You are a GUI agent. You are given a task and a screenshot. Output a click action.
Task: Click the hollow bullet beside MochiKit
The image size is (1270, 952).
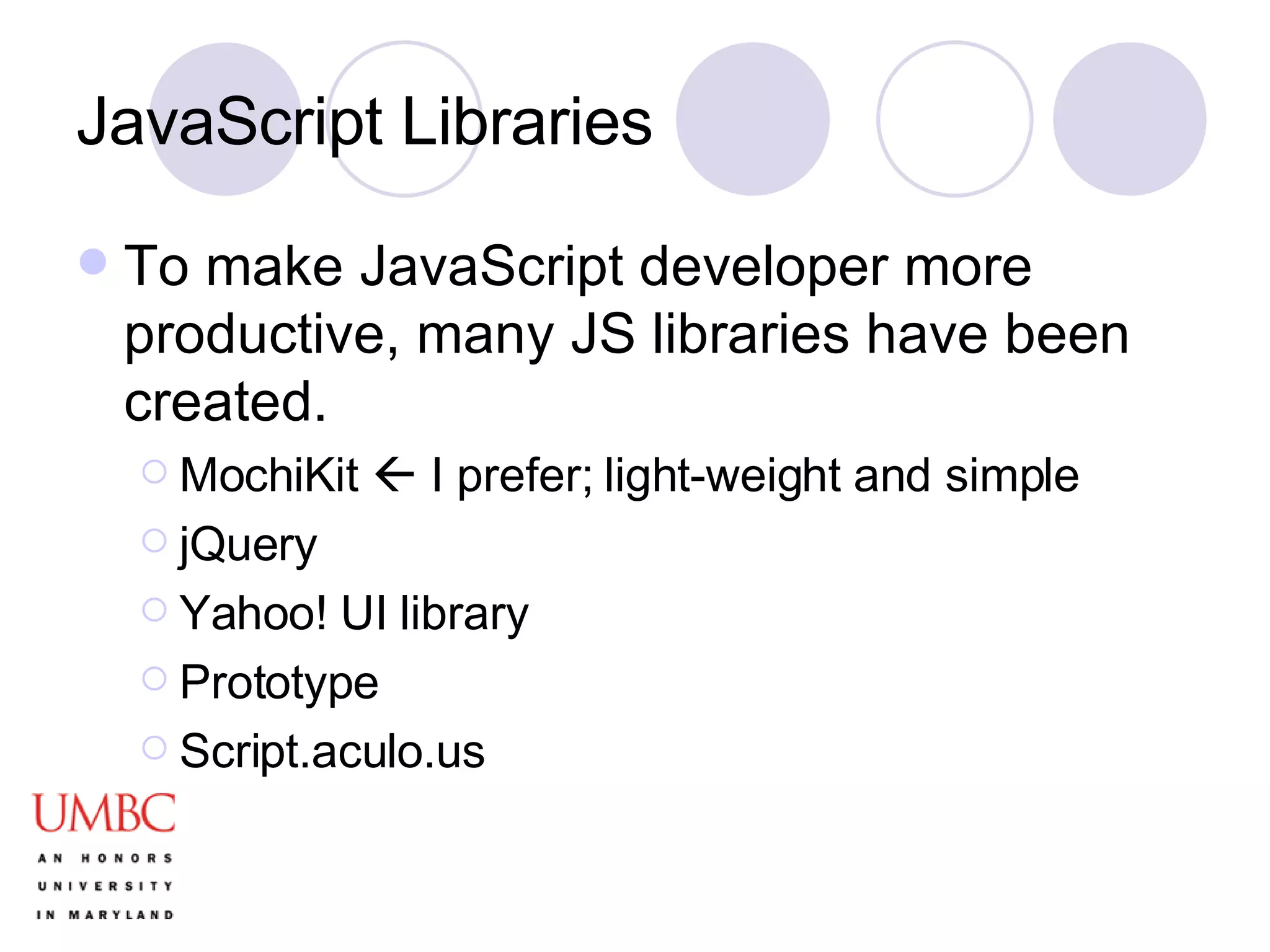pos(154,472)
